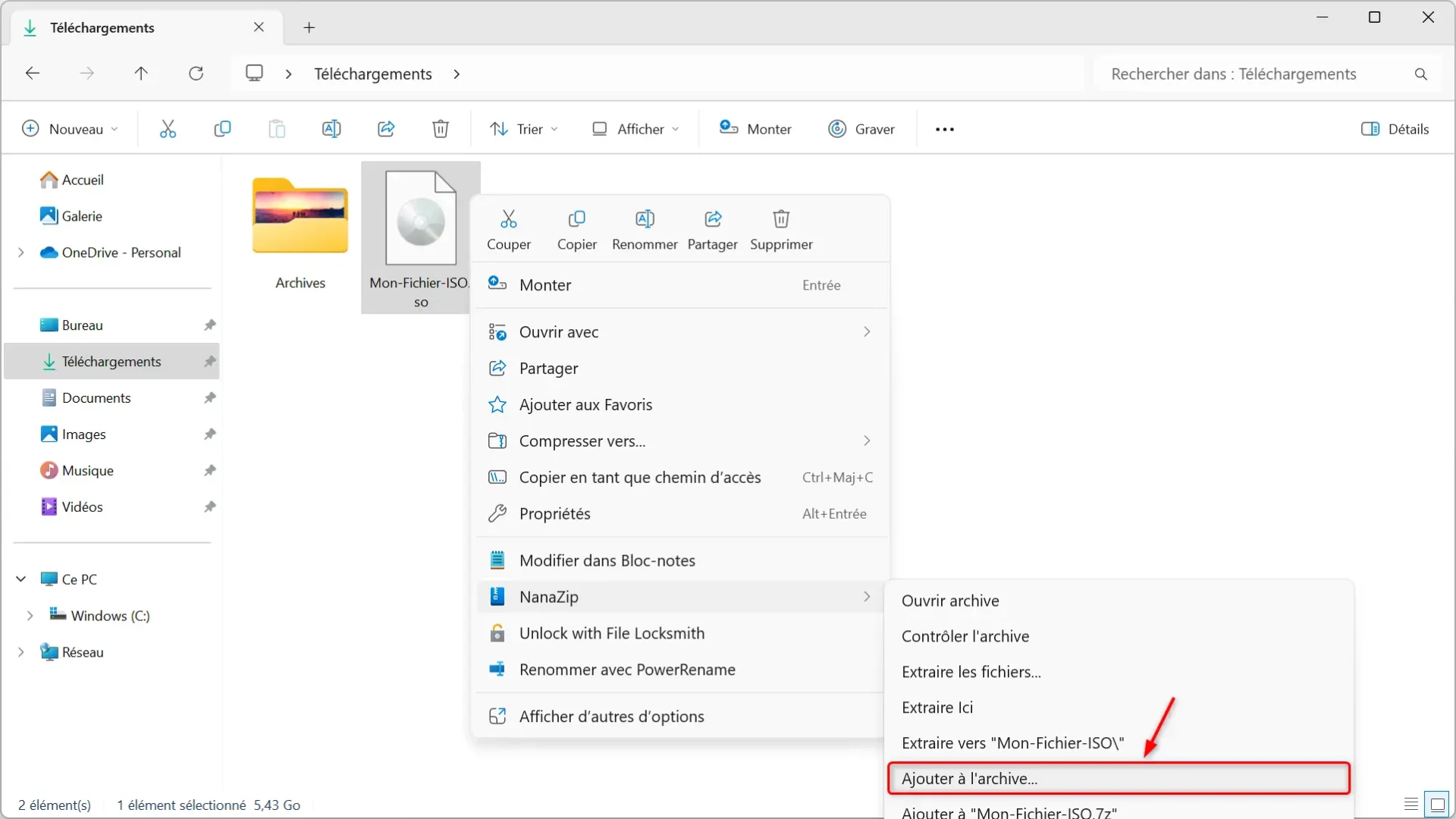Select Modifier dans Bloc-notes
1456x819 pixels.
[x=681, y=561]
